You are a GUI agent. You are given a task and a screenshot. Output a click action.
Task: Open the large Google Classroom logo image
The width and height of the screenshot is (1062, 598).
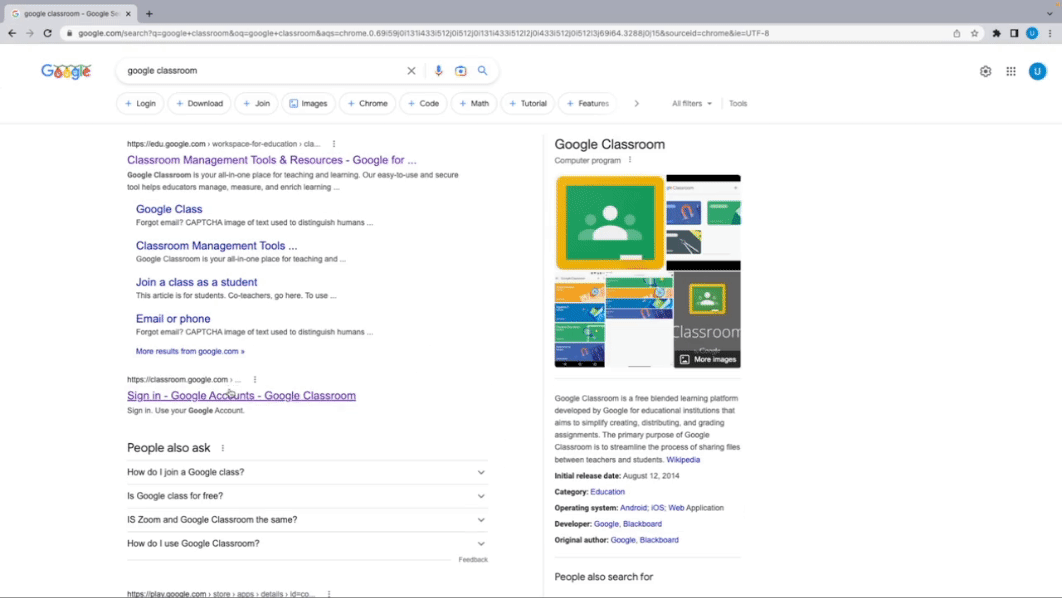pyautogui.click(x=610, y=223)
